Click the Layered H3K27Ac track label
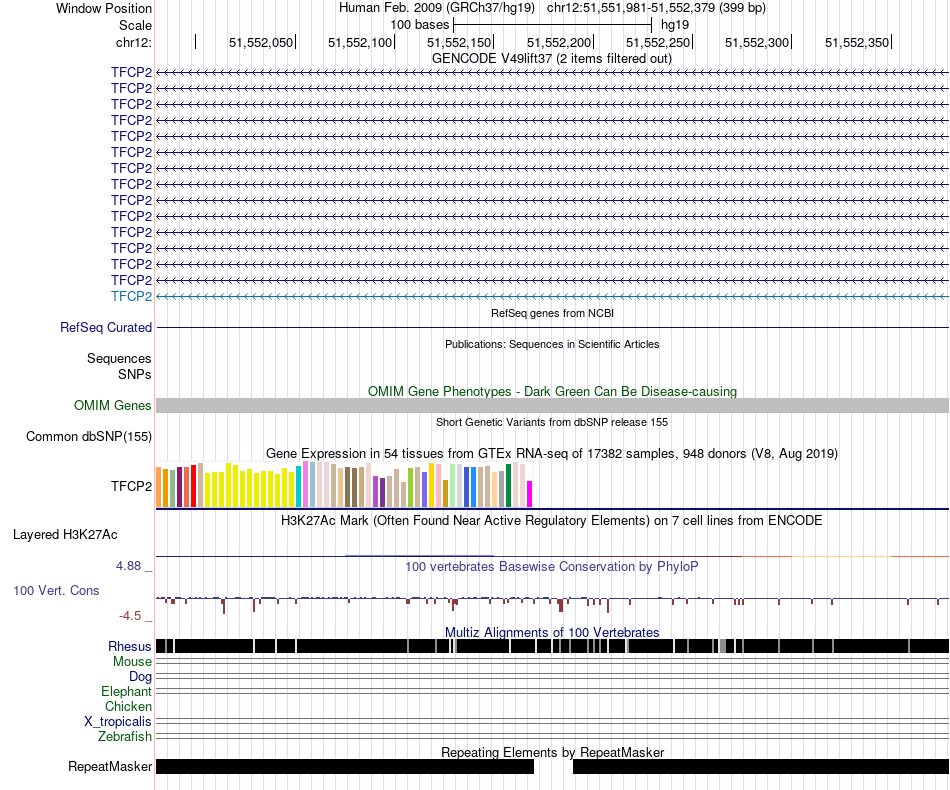Image resolution: width=950 pixels, height=790 pixels. [x=65, y=535]
